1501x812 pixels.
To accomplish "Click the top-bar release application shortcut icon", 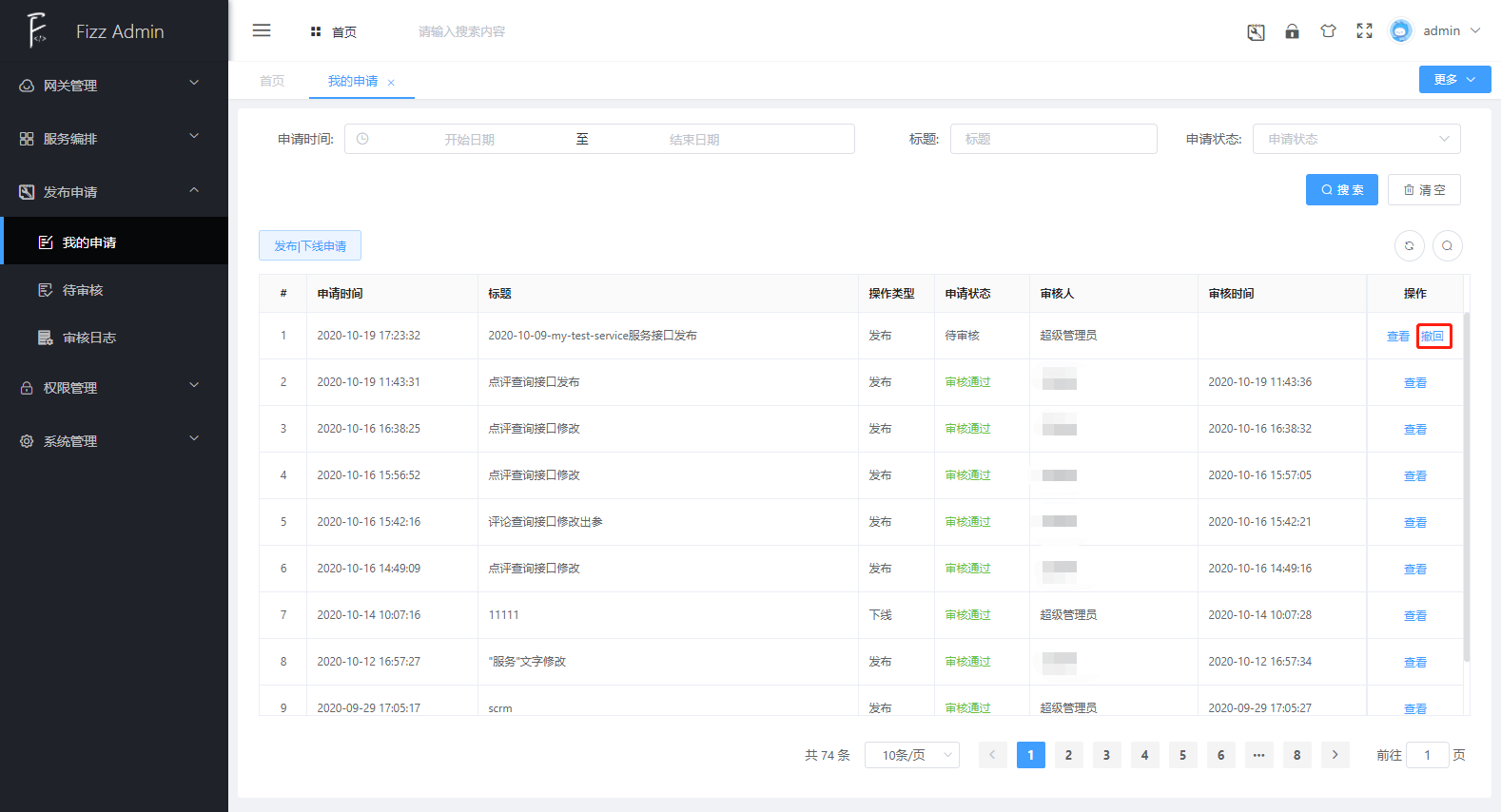I will pyautogui.click(x=1256, y=31).
